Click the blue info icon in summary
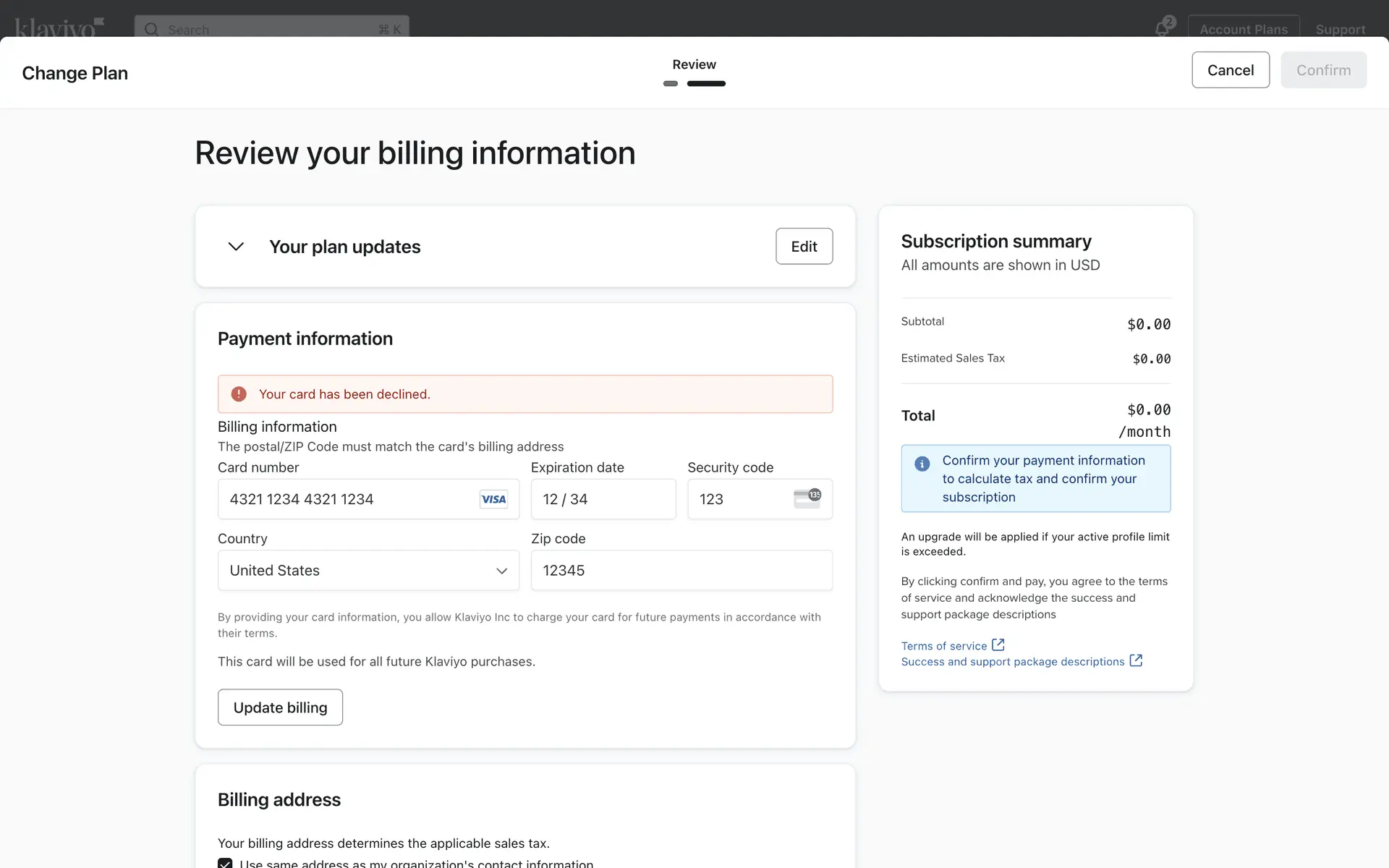 click(x=922, y=464)
